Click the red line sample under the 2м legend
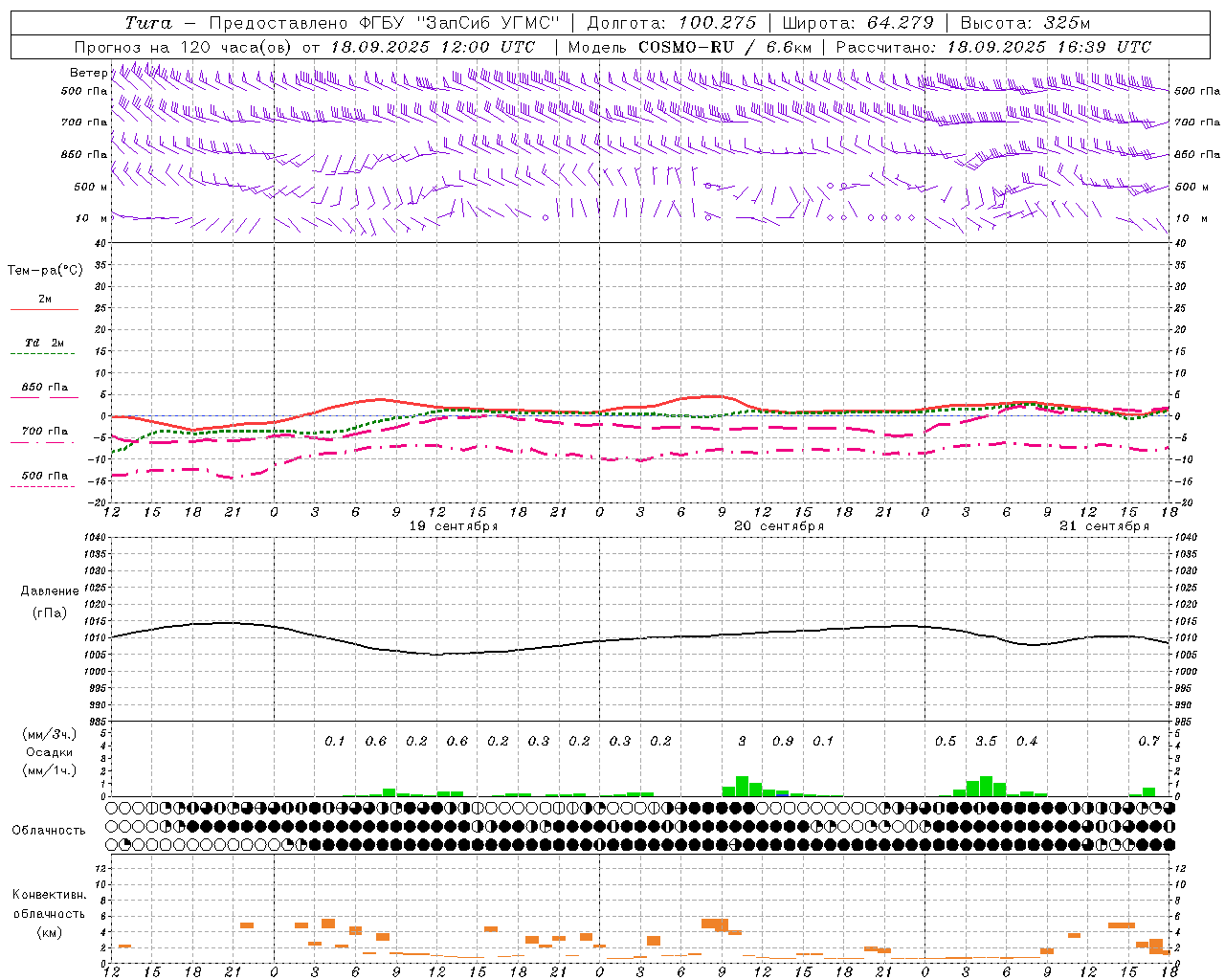 coord(44,310)
